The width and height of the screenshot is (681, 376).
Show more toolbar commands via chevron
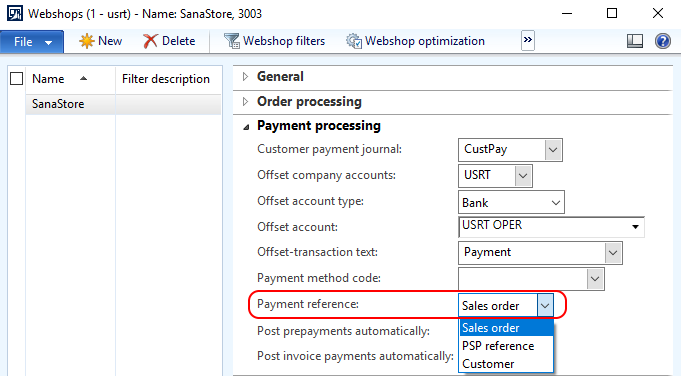[528, 40]
